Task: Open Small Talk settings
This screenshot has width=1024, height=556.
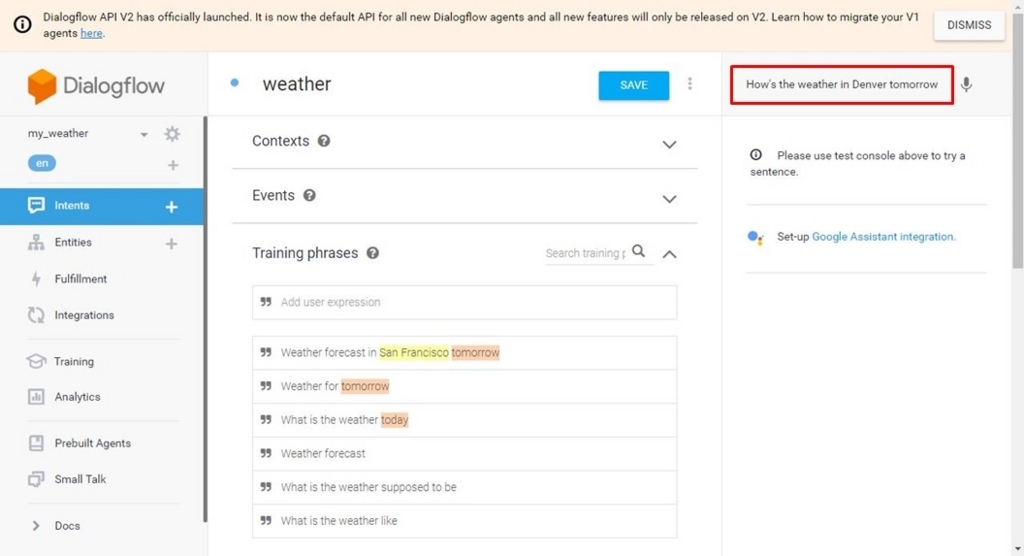Action: coord(80,479)
